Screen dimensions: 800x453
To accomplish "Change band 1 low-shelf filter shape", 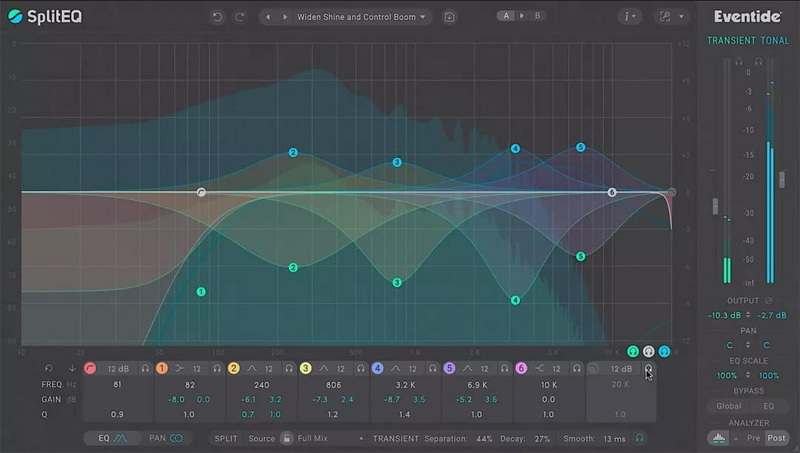I will pos(179,368).
